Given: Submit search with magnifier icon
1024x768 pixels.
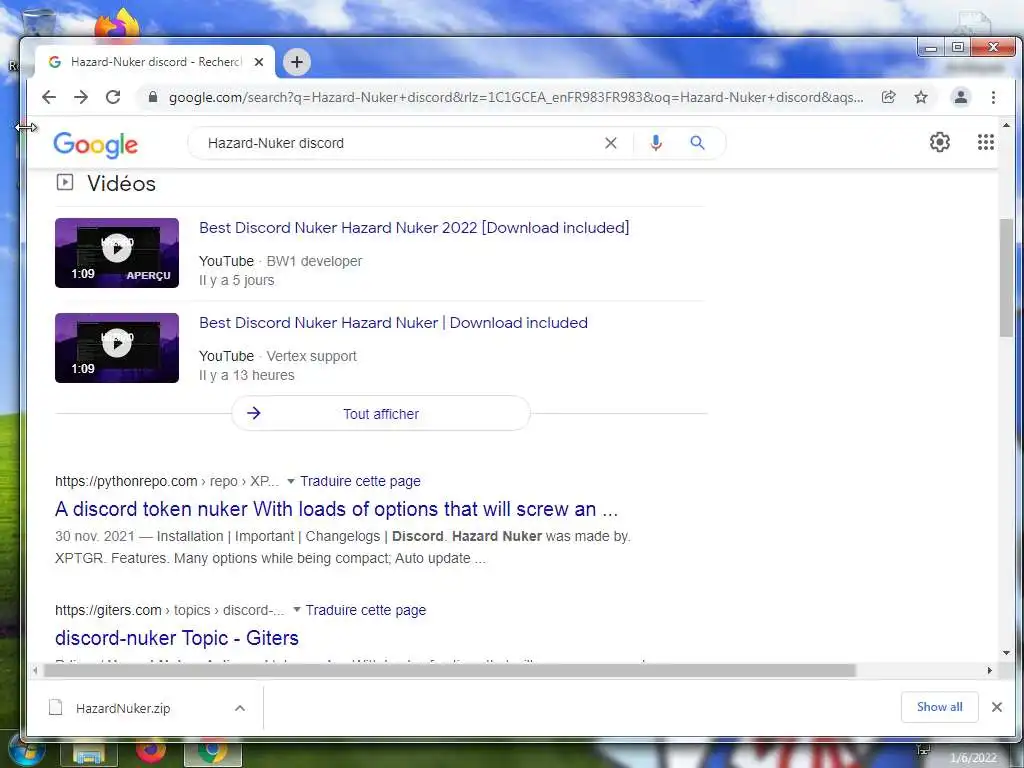Looking at the screenshot, I should tap(697, 142).
